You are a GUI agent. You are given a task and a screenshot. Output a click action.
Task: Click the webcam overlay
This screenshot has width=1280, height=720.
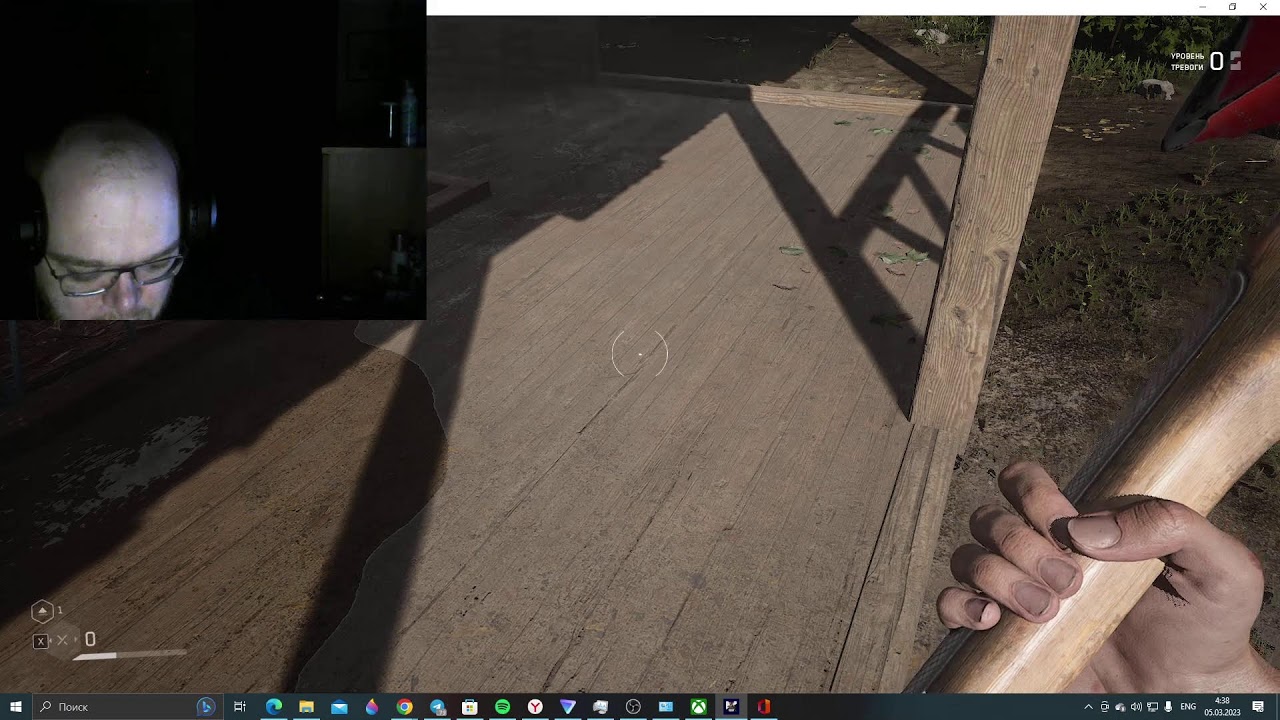(x=213, y=160)
